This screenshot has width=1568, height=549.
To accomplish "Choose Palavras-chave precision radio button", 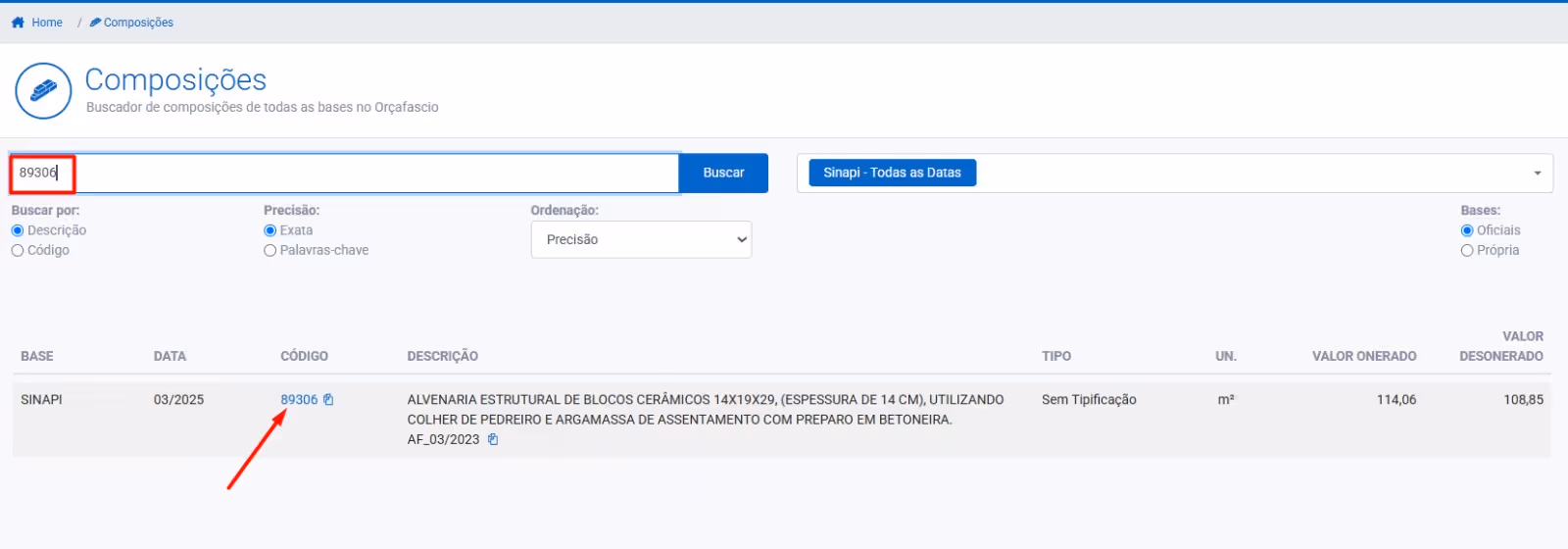I will click(x=269, y=251).
